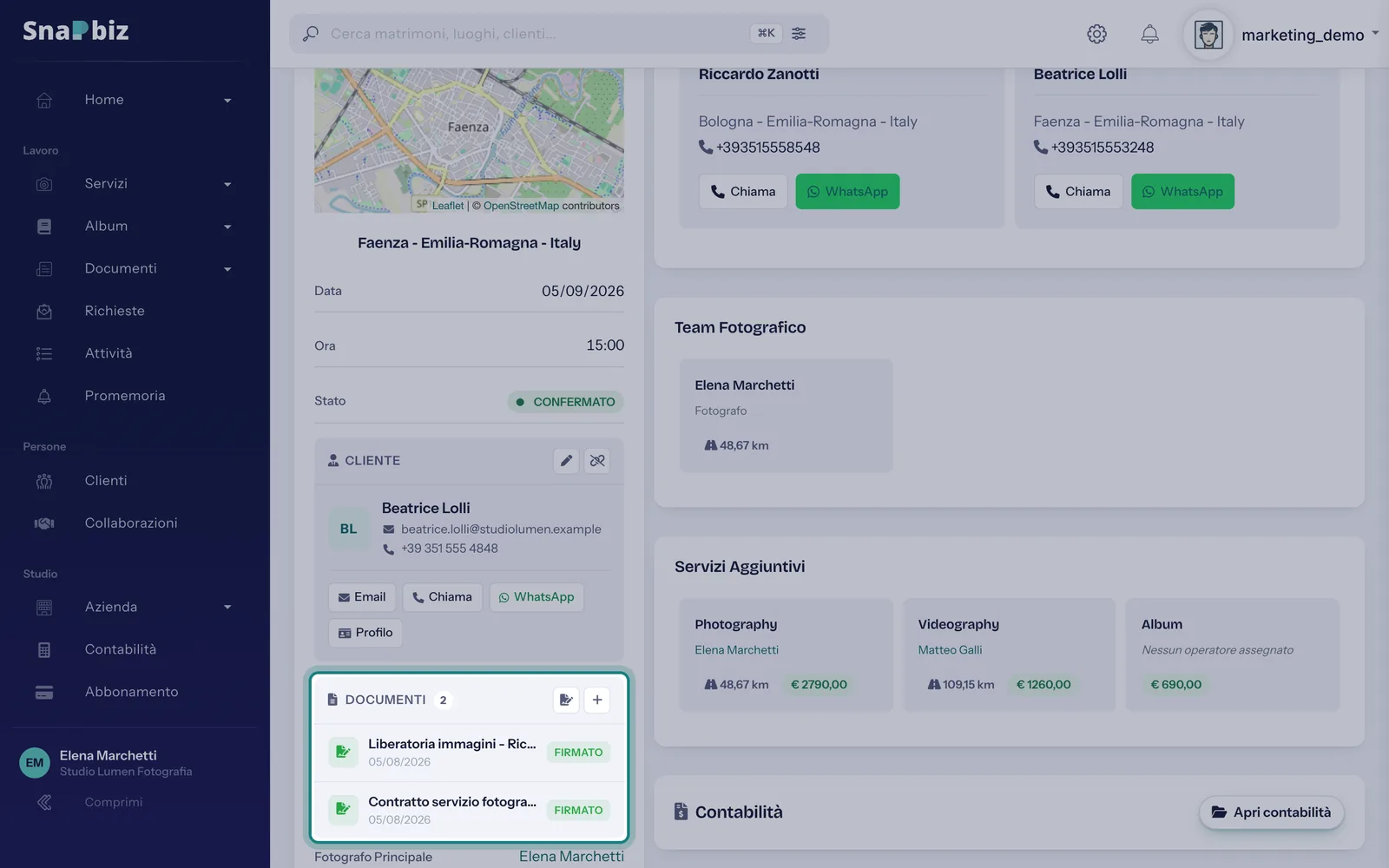Call Beatrice Lolli from partner card
Screen dimensions: 1389x868
pyautogui.click(x=1078, y=192)
